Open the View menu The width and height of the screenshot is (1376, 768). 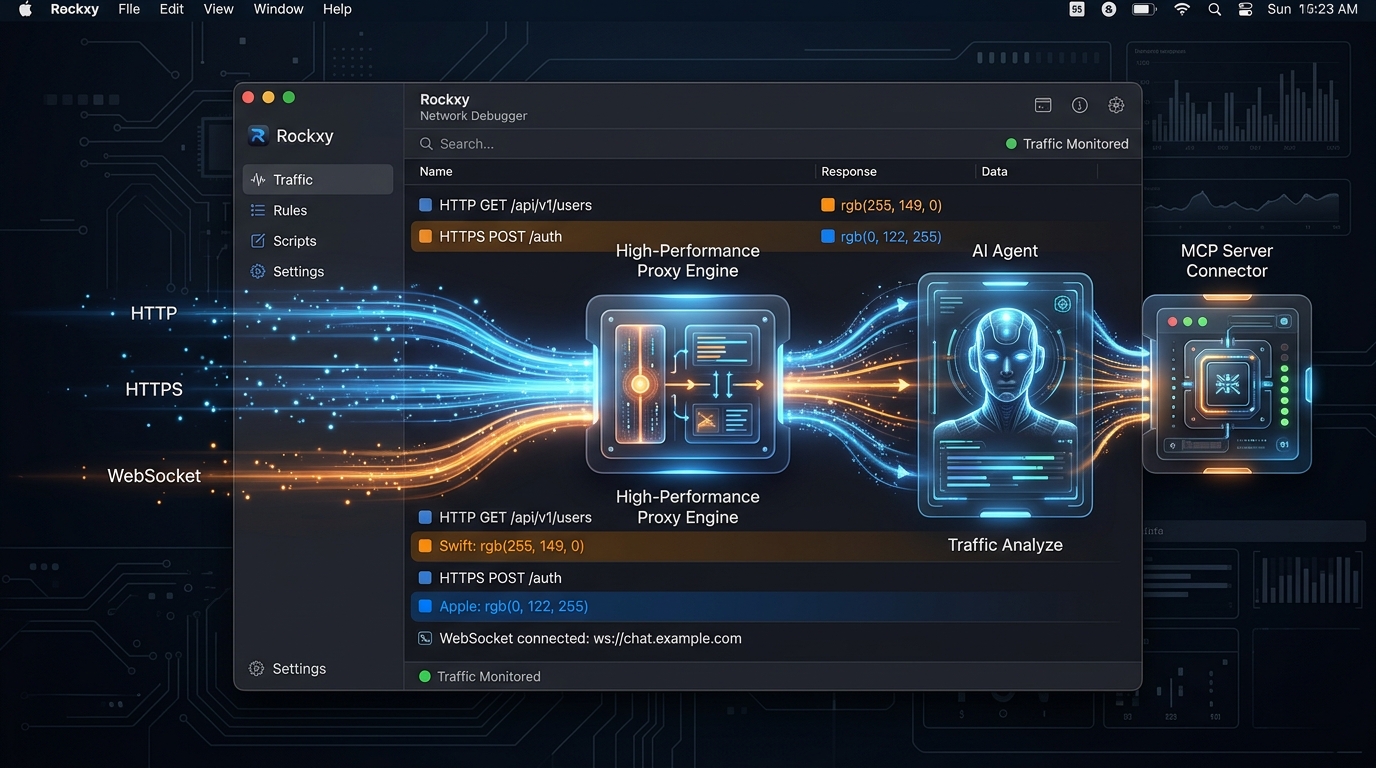(218, 9)
